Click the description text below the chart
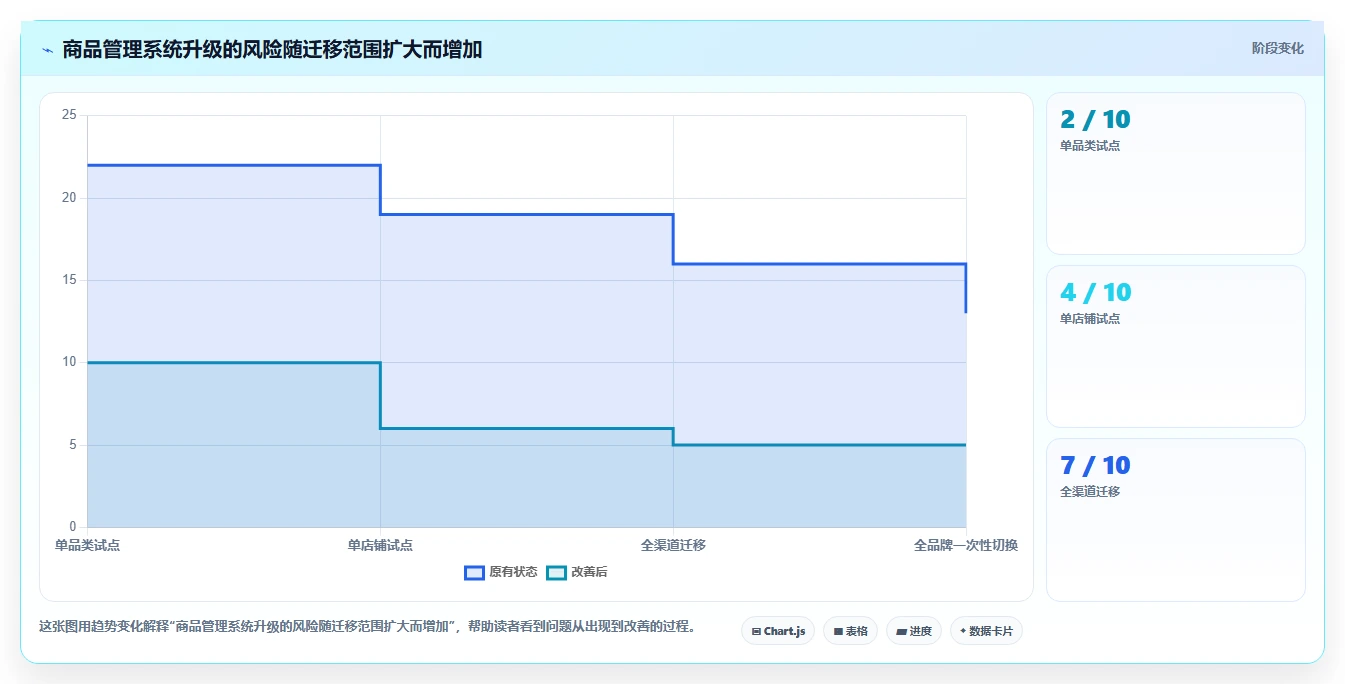The image size is (1345, 684). [367, 627]
